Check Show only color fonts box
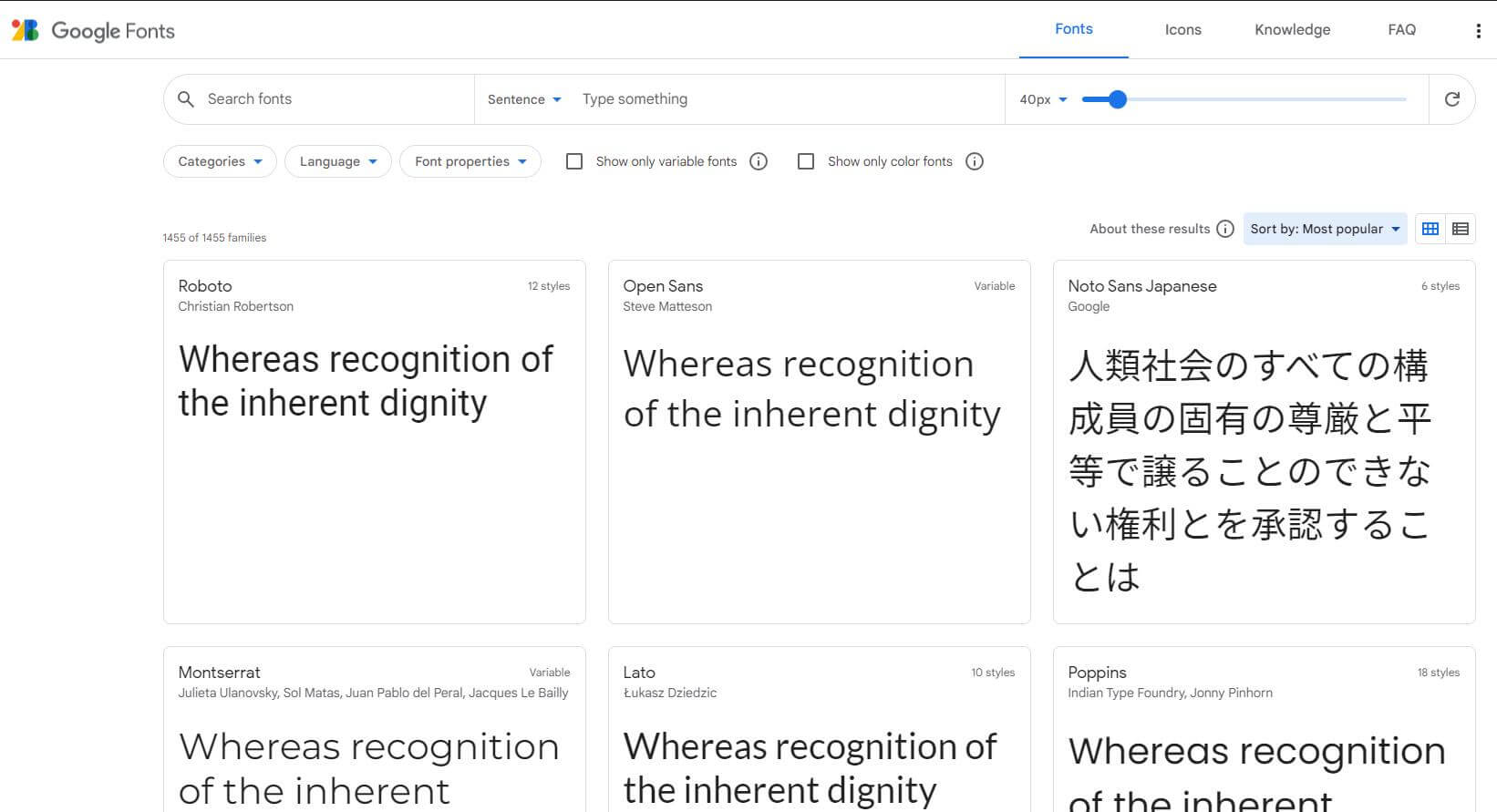Image resolution: width=1497 pixels, height=812 pixels. [x=806, y=161]
